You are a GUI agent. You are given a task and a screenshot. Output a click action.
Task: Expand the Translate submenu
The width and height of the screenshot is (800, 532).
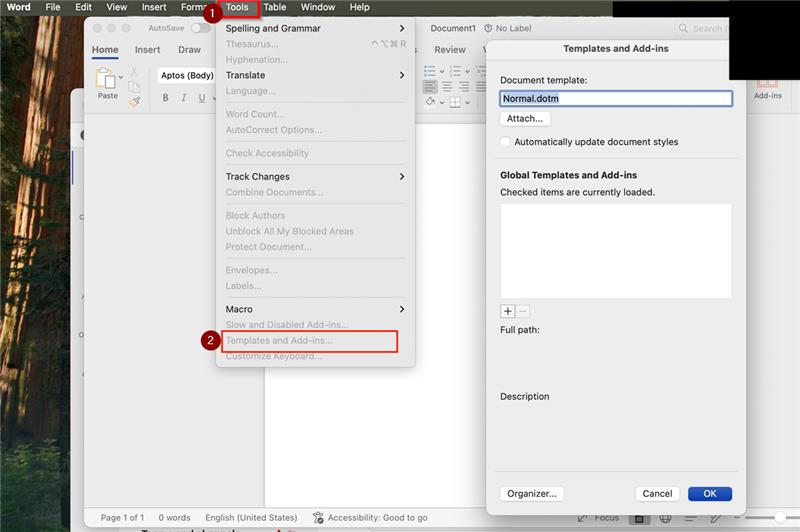pos(402,75)
